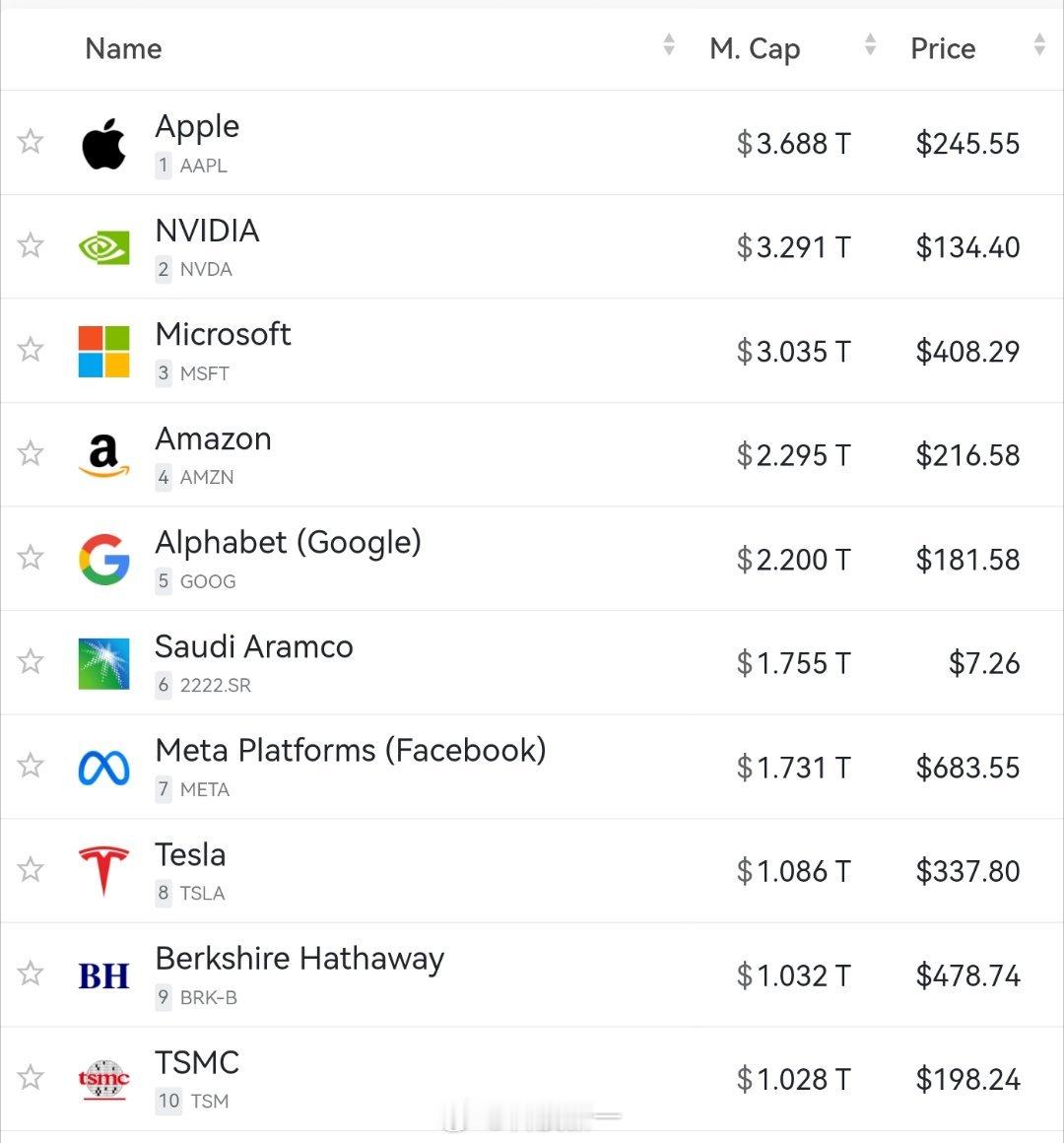Click the Amazon logo icon
This screenshot has width=1064, height=1143.
[x=103, y=455]
